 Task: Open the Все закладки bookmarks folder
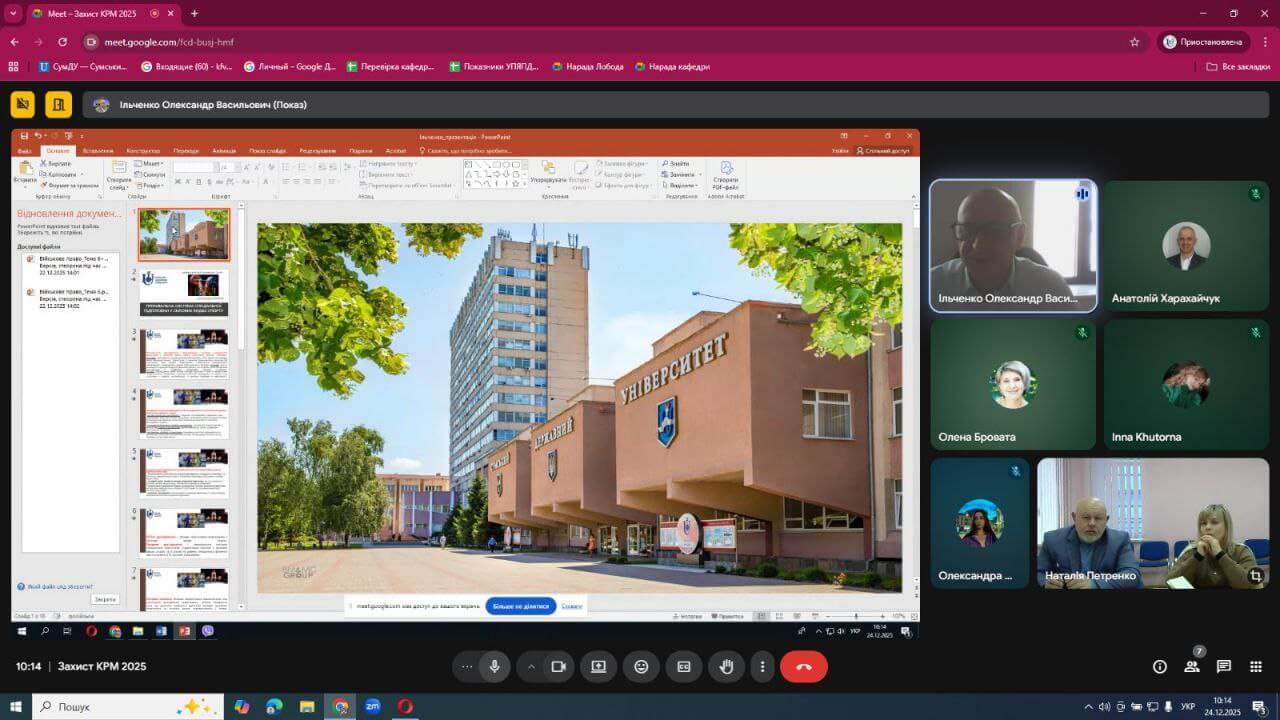(x=1237, y=67)
